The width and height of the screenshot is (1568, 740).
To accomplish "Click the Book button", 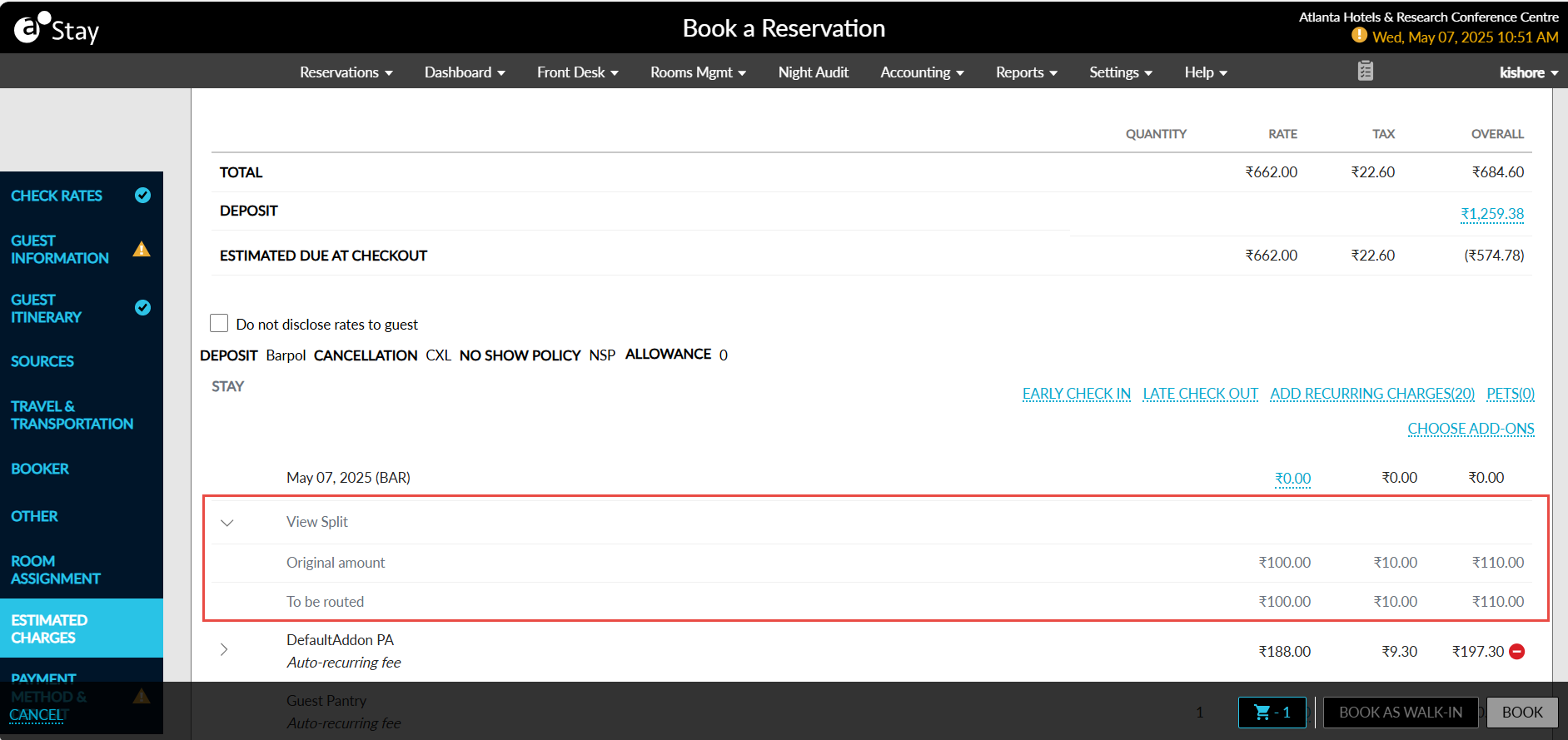I will tap(1522, 713).
